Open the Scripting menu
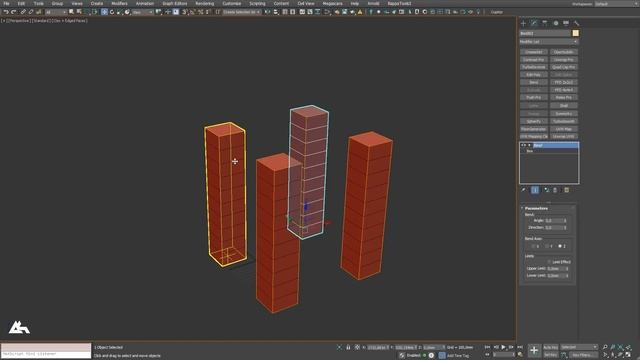The image size is (640, 360). tap(257, 4)
